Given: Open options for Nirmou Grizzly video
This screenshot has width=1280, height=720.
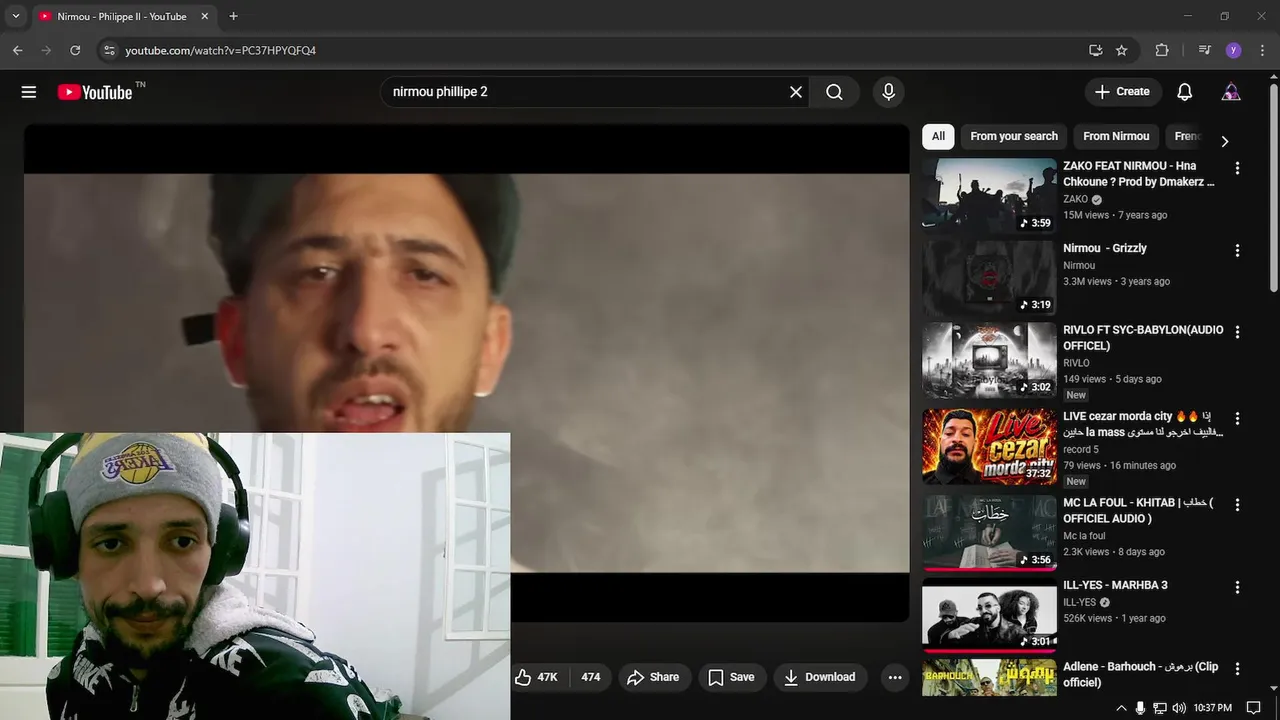Looking at the screenshot, I should tap(1237, 250).
